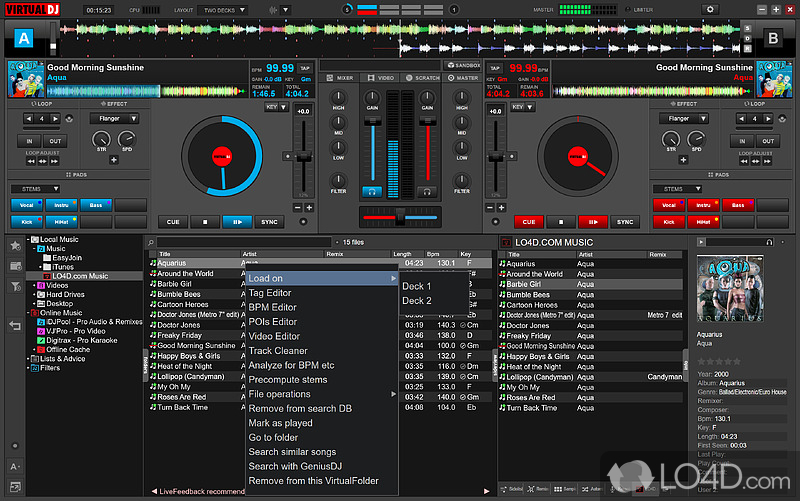Click the back arrow icon in sidebar
Screen dimensions: 800x501
tap(15, 325)
